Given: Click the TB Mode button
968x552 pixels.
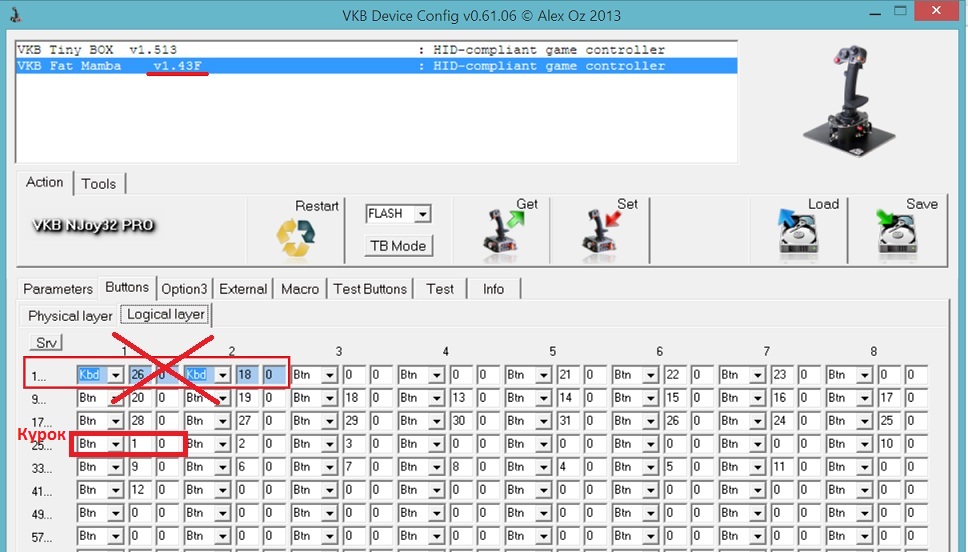Looking at the screenshot, I should coord(398,246).
